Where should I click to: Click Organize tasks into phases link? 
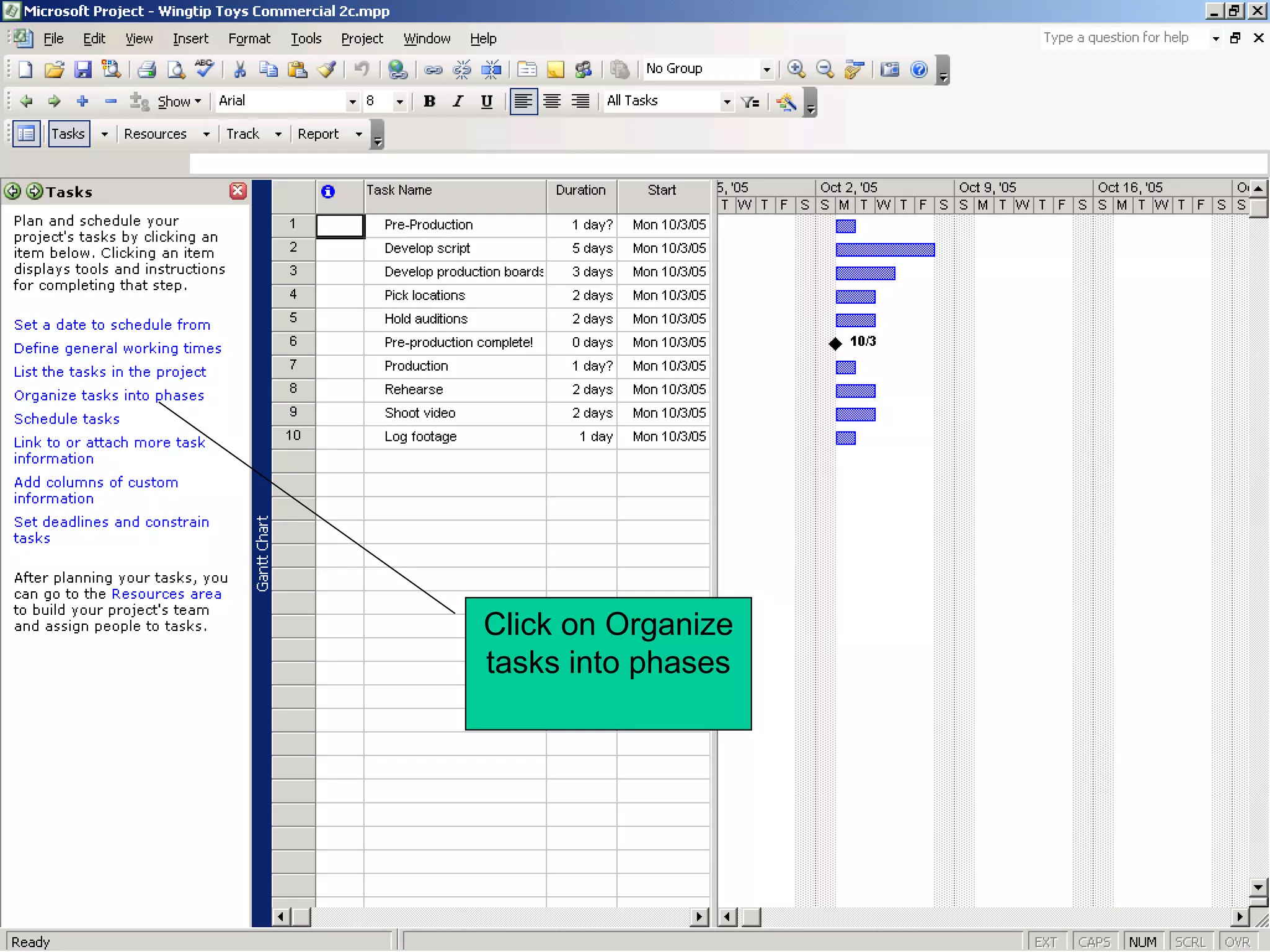109,395
